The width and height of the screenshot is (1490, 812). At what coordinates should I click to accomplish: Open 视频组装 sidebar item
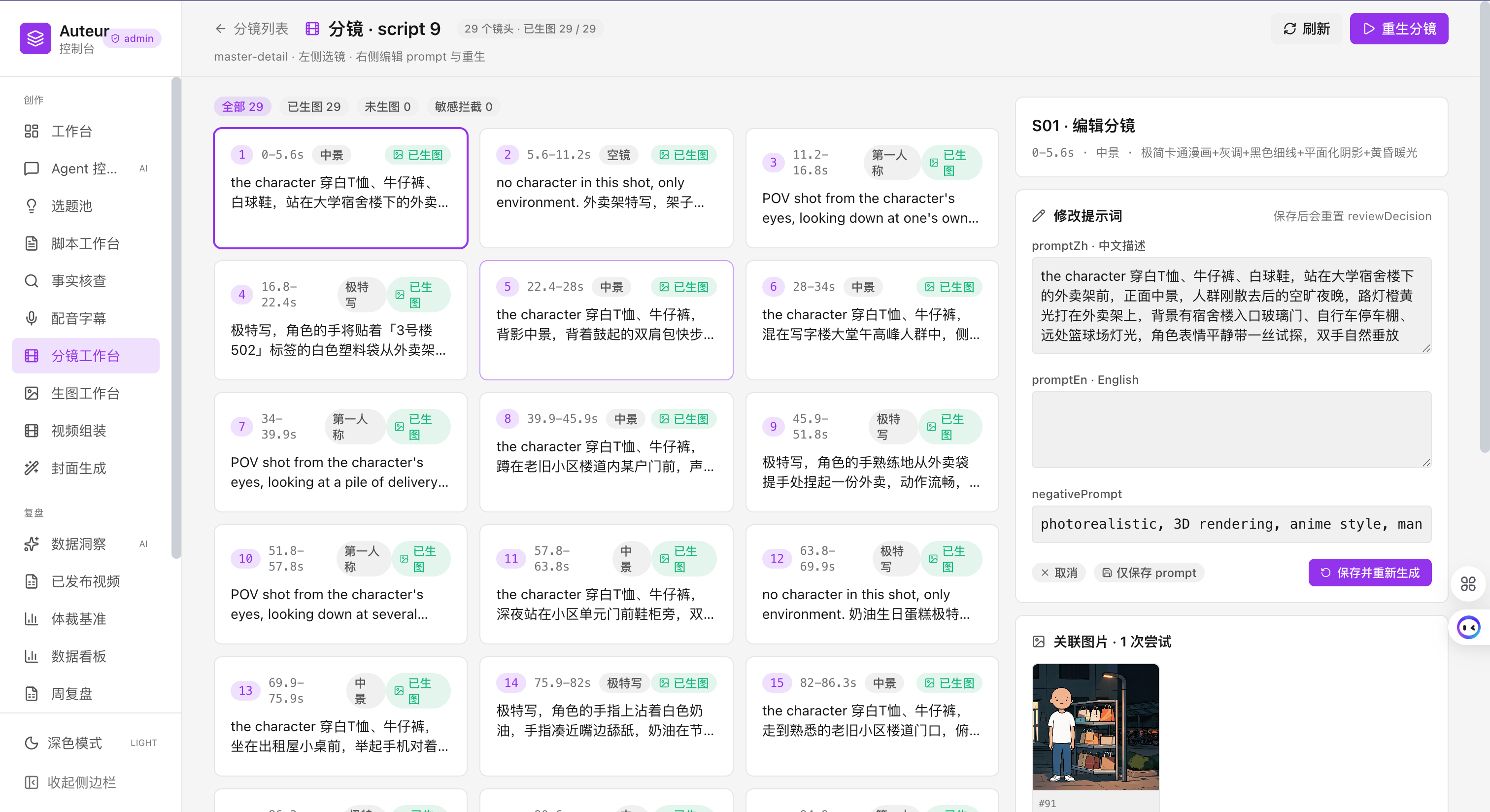point(86,431)
